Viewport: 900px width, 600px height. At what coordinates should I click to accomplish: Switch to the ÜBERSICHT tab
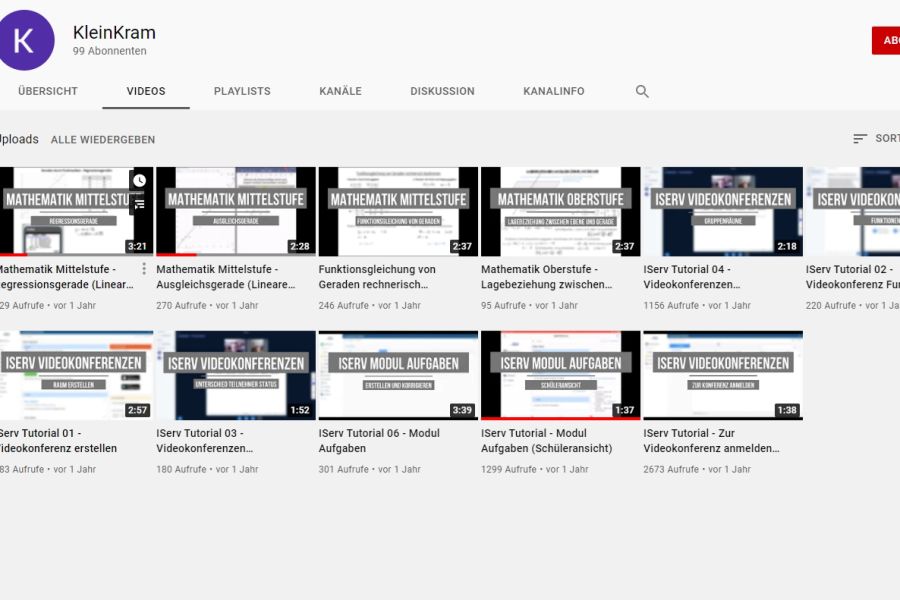48,91
